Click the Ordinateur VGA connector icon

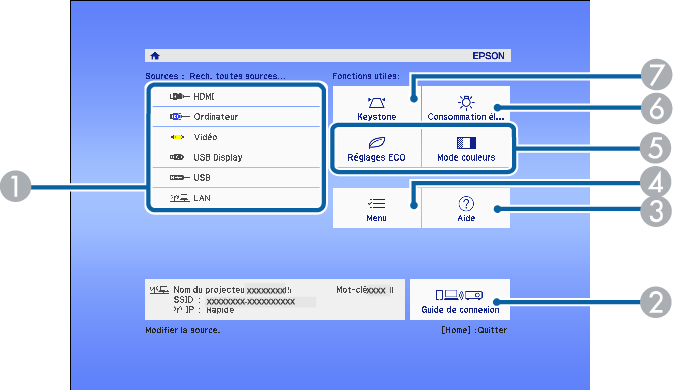[179, 116]
